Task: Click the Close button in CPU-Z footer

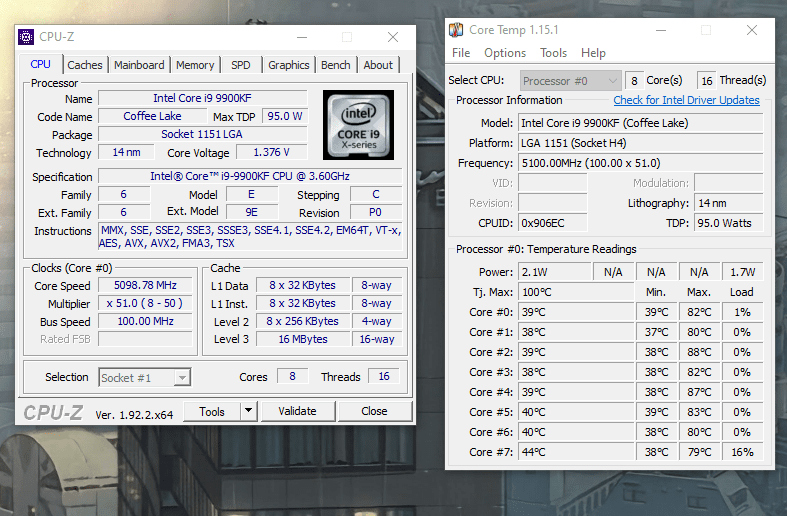Action: coord(374,412)
